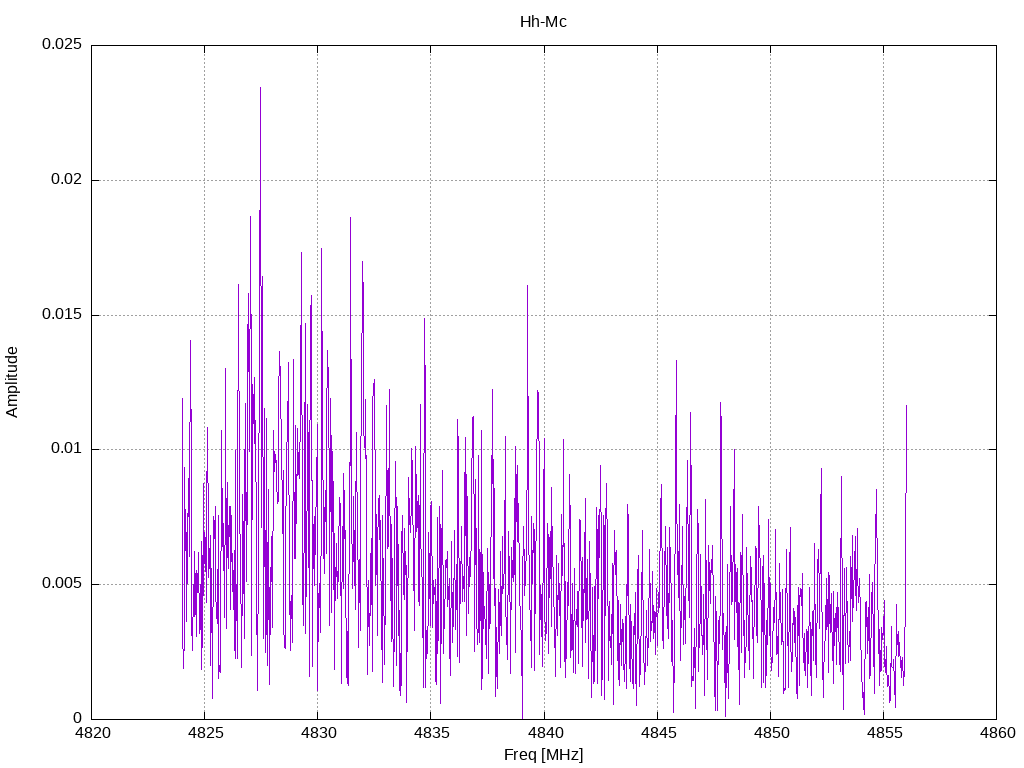Click the y-axis tick label 0
Screen dimensions: 1024x768
click(78, 718)
